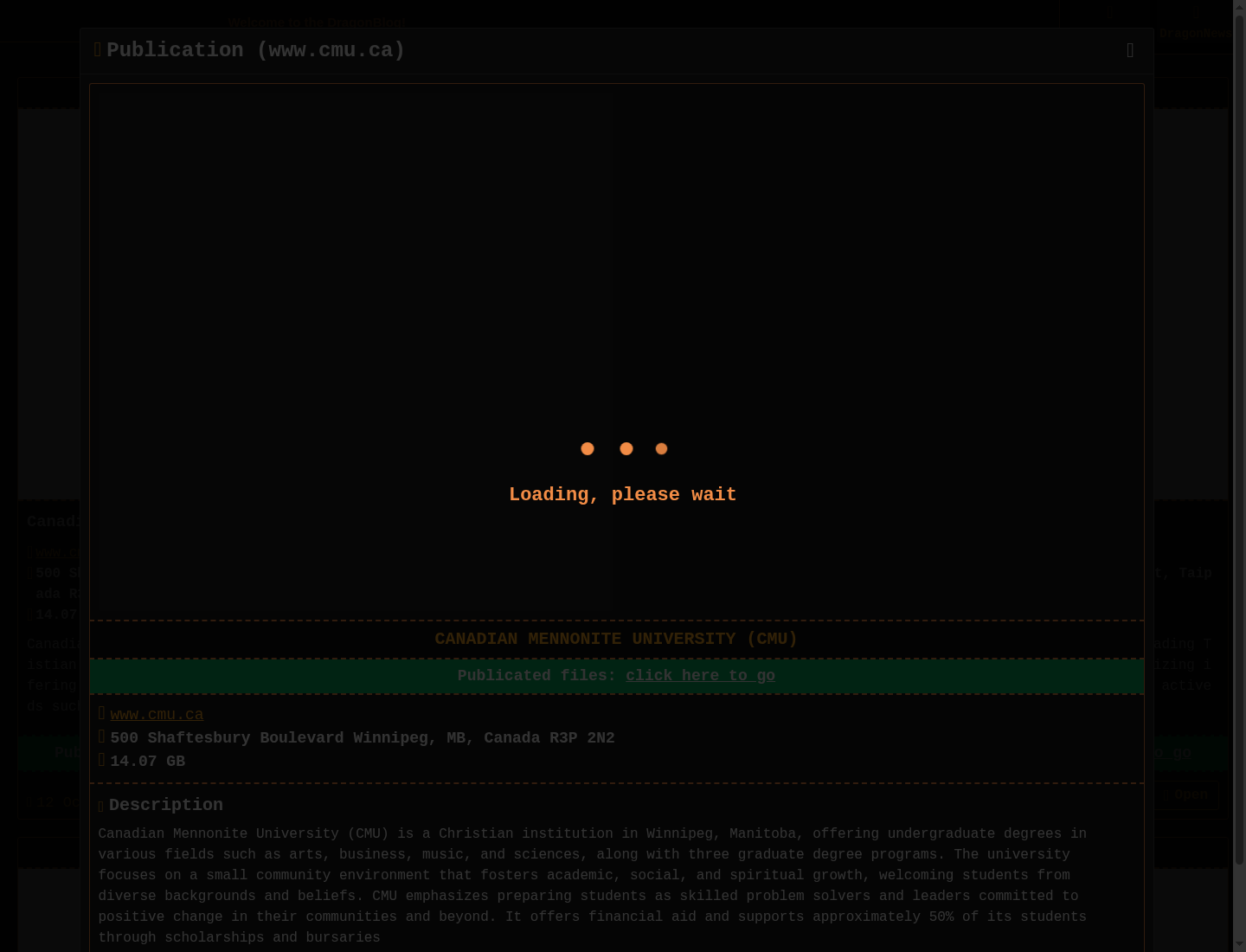Click the 'Publication (www.cmu.ca)' dialog title

tap(255, 50)
